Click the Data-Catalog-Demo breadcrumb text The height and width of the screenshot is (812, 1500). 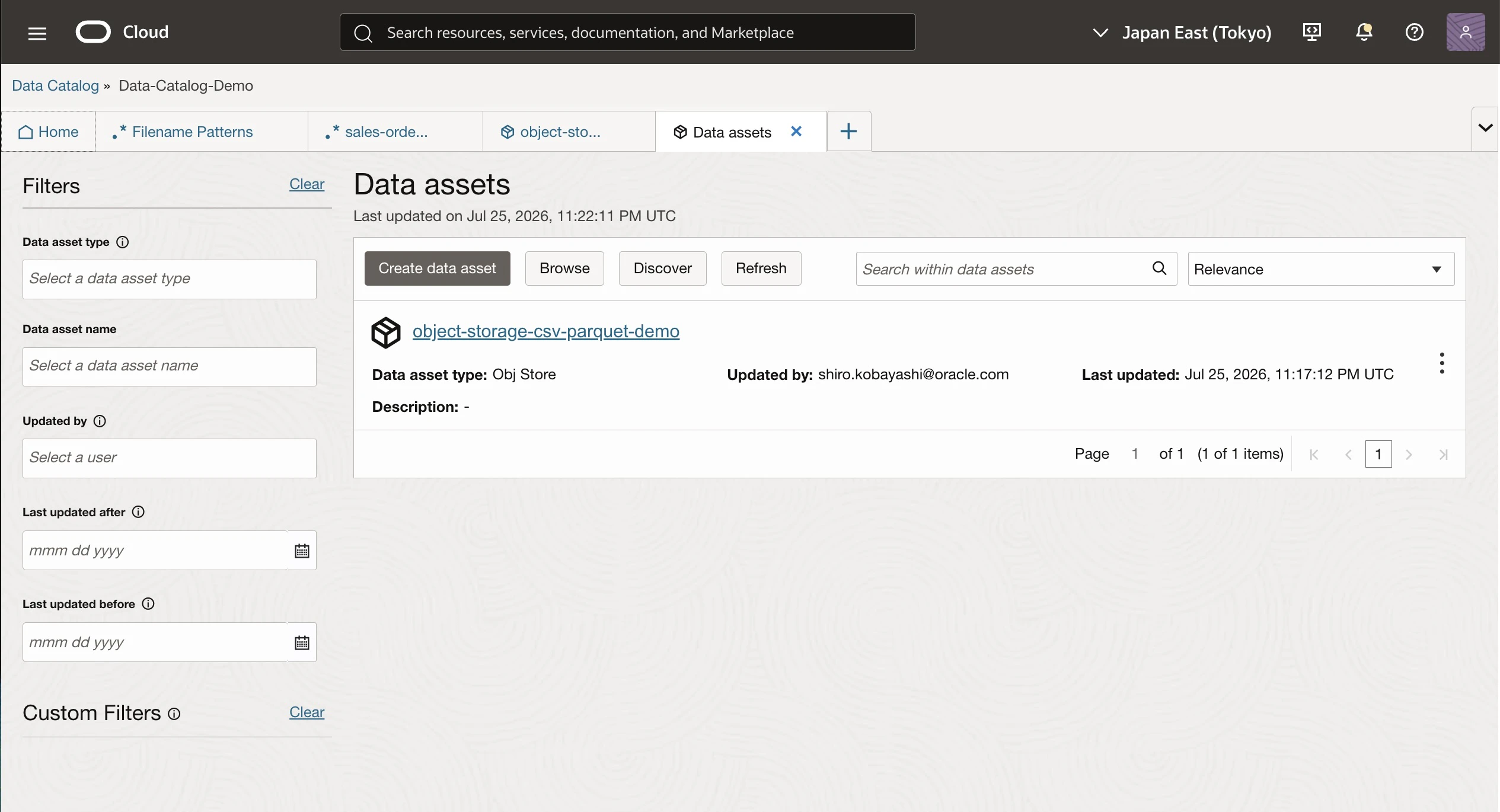coord(186,85)
